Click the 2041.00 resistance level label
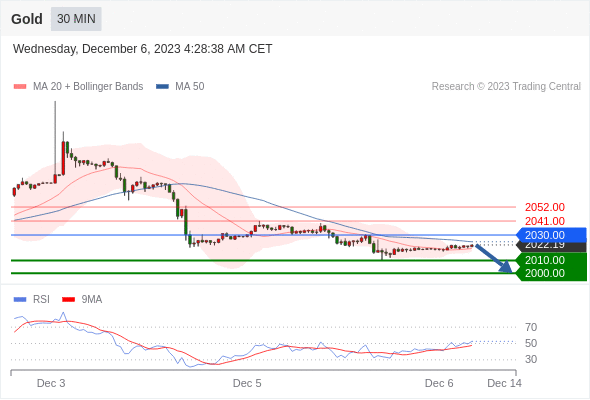 [x=544, y=221]
